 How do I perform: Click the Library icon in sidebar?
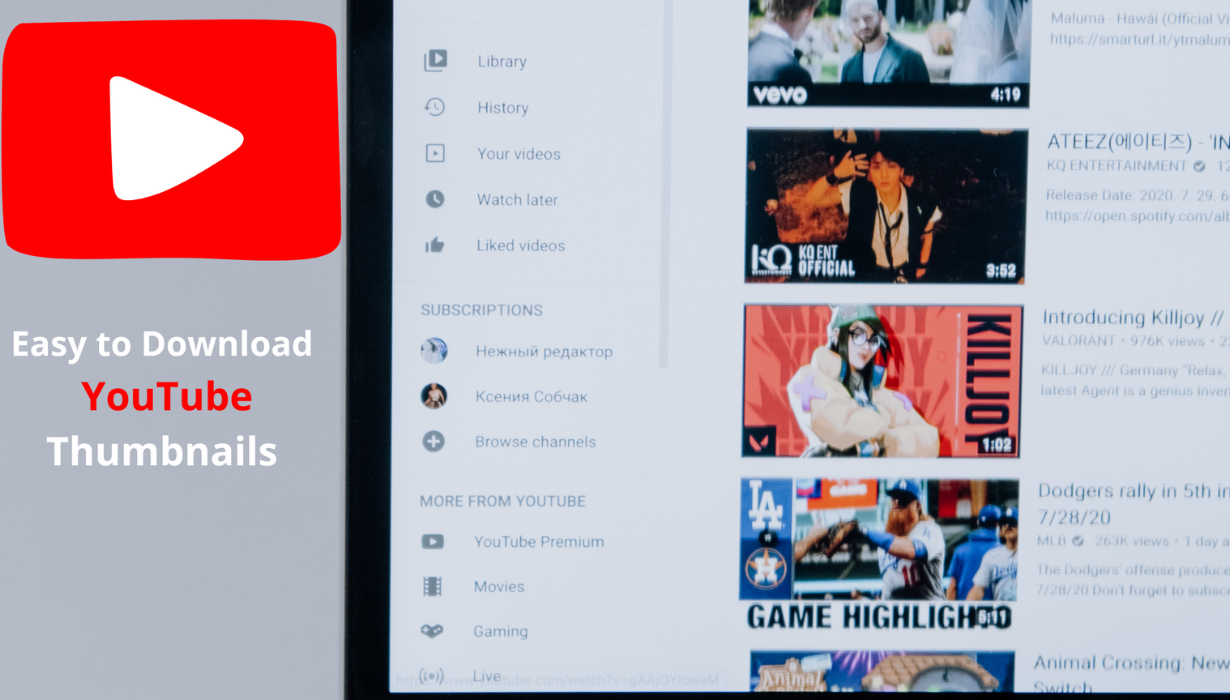click(x=436, y=61)
